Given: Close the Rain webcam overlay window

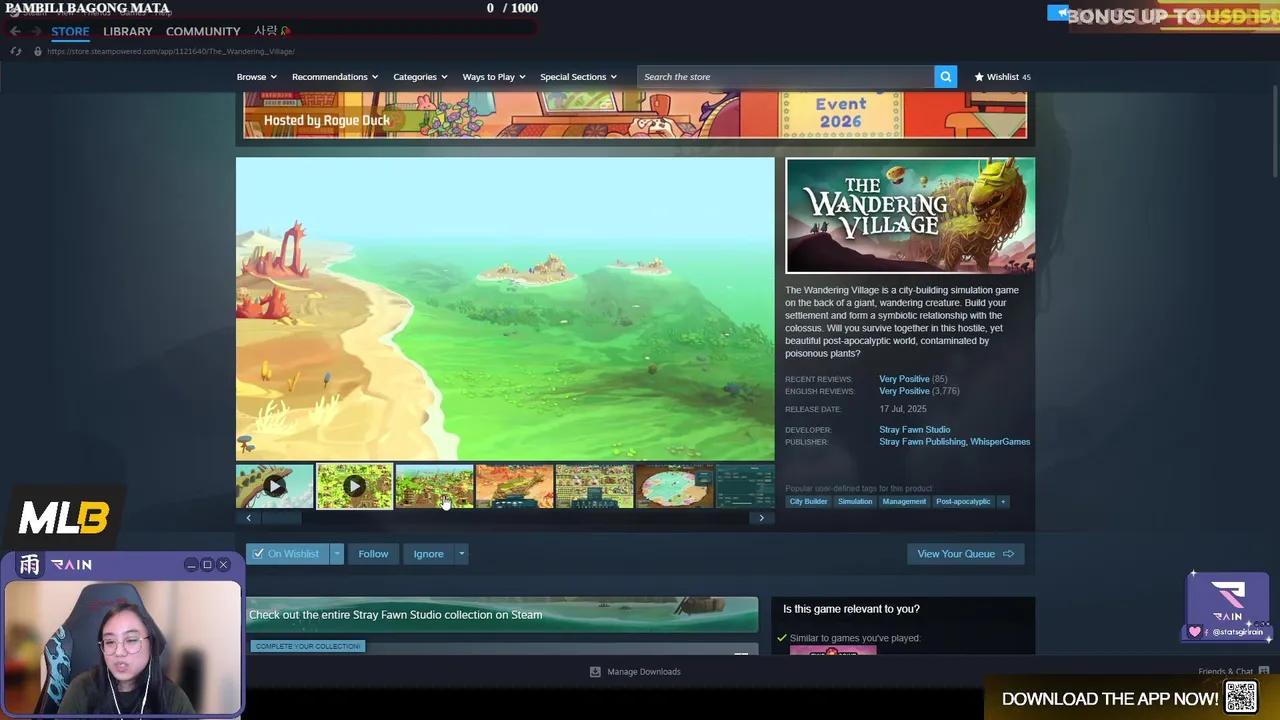Looking at the screenshot, I should pos(223,565).
